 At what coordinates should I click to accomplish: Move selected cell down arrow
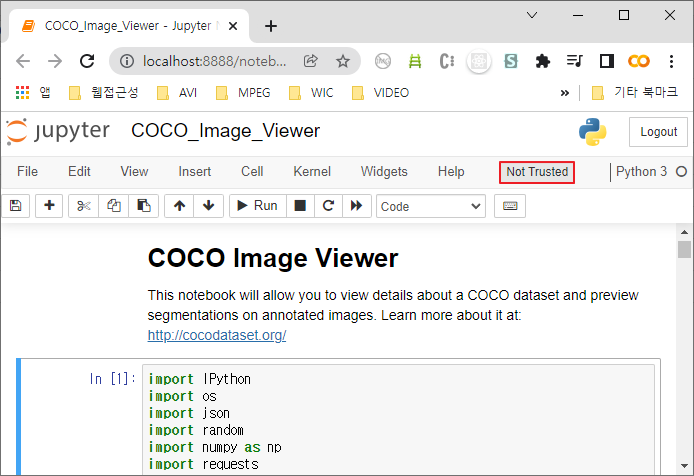click(x=208, y=206)
